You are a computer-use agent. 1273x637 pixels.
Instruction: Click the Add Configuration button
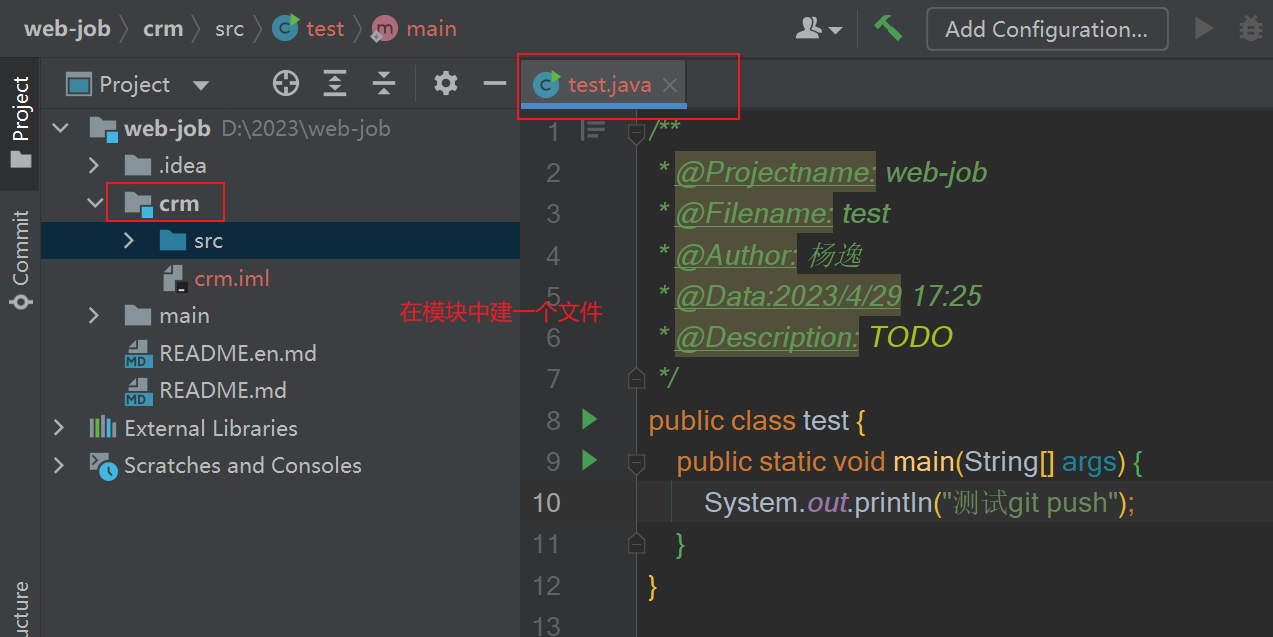1046,29
